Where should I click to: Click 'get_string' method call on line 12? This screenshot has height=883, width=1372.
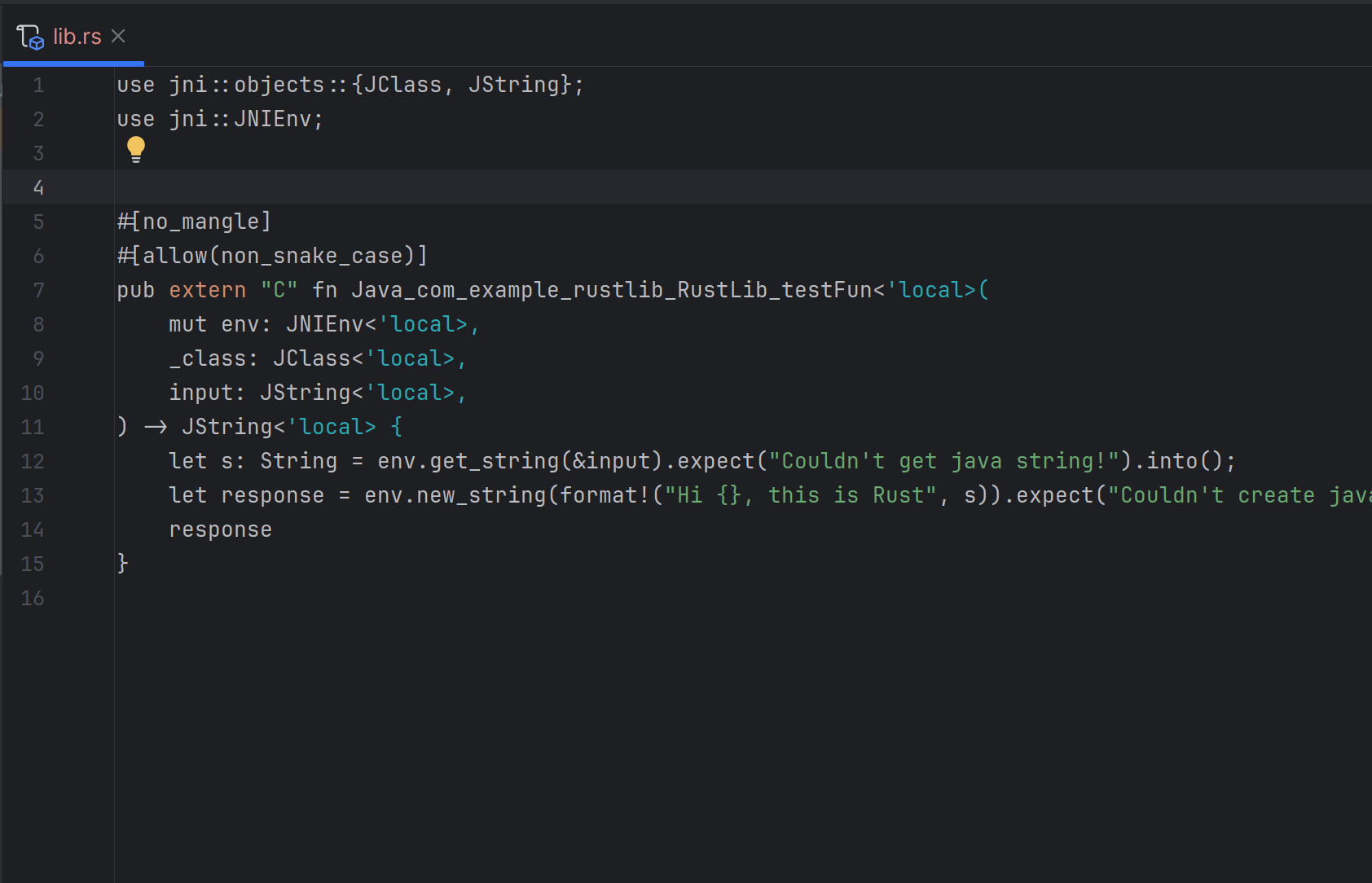[x=495, y=461]
